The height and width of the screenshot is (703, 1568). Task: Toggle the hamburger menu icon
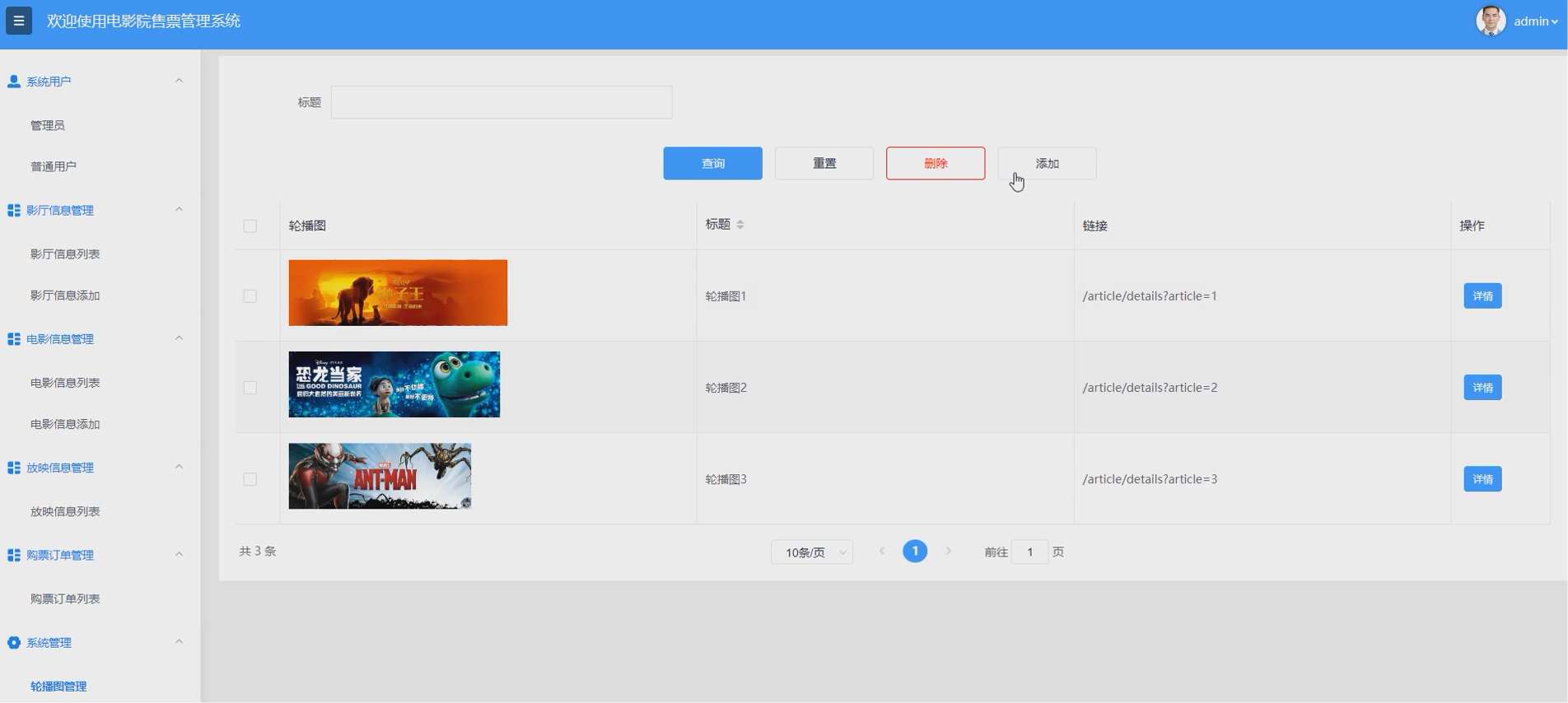tap(19, 21)
